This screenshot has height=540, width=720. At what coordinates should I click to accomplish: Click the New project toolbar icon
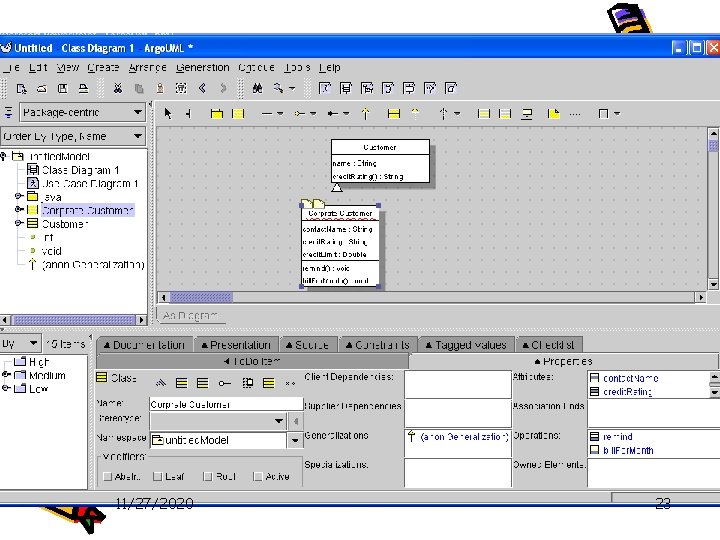pyautogui.click(x=21, y=88)
